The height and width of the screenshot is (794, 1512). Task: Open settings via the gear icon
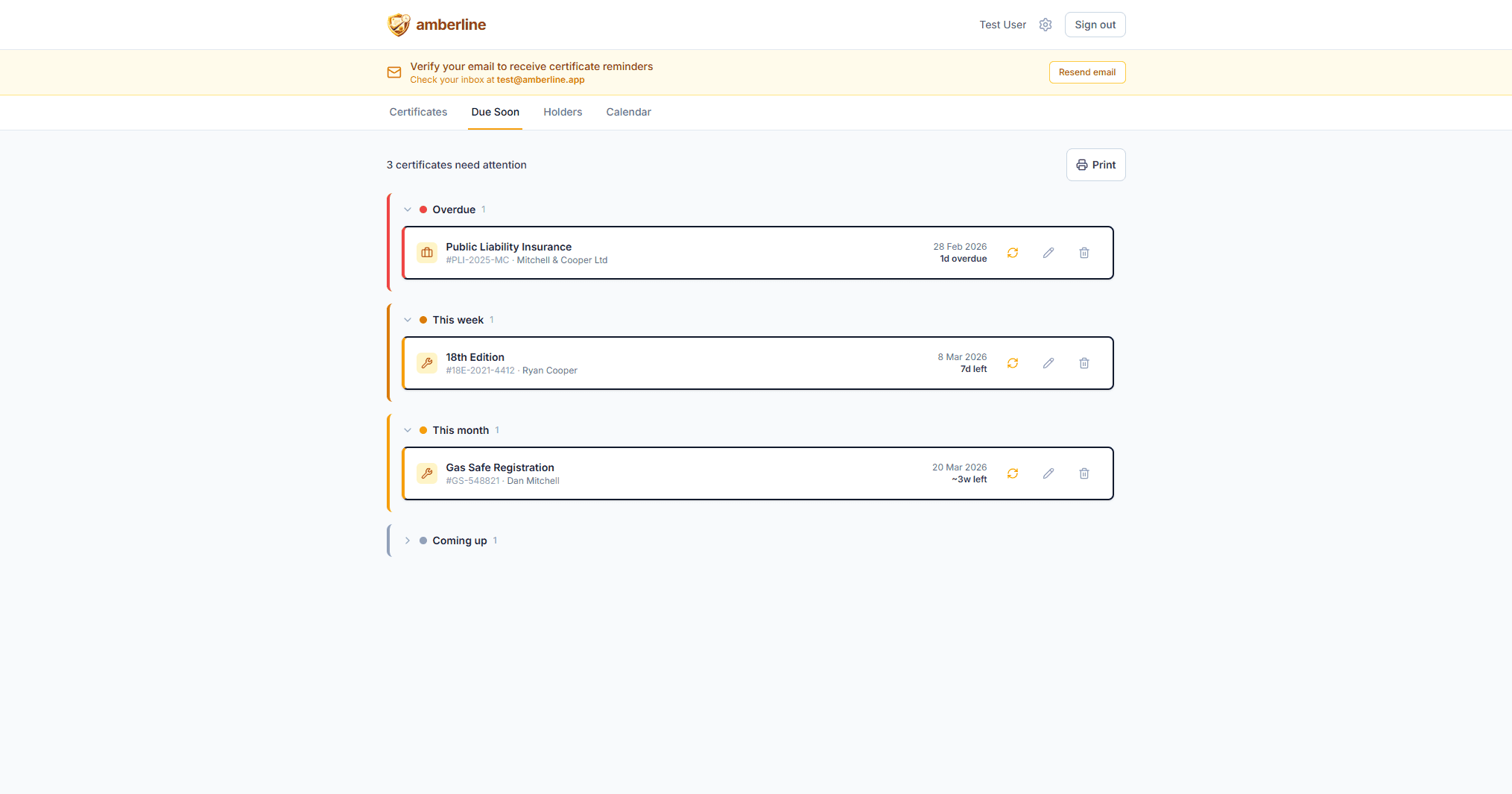[x=1045, y=25]
